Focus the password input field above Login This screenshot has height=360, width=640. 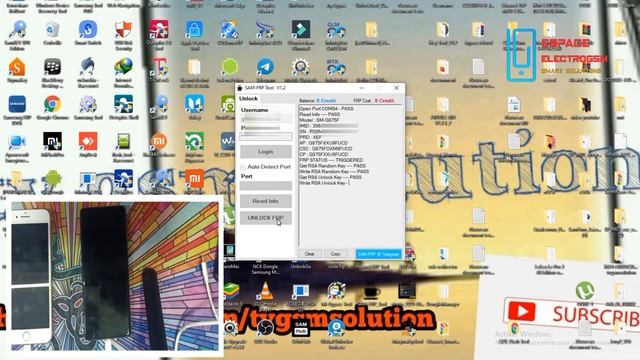pyautogui.click(x=266, y=136)
